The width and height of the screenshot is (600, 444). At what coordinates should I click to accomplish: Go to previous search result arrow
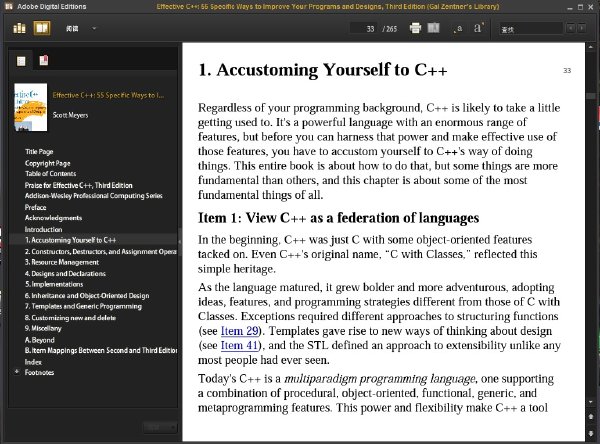pos(571,28)
